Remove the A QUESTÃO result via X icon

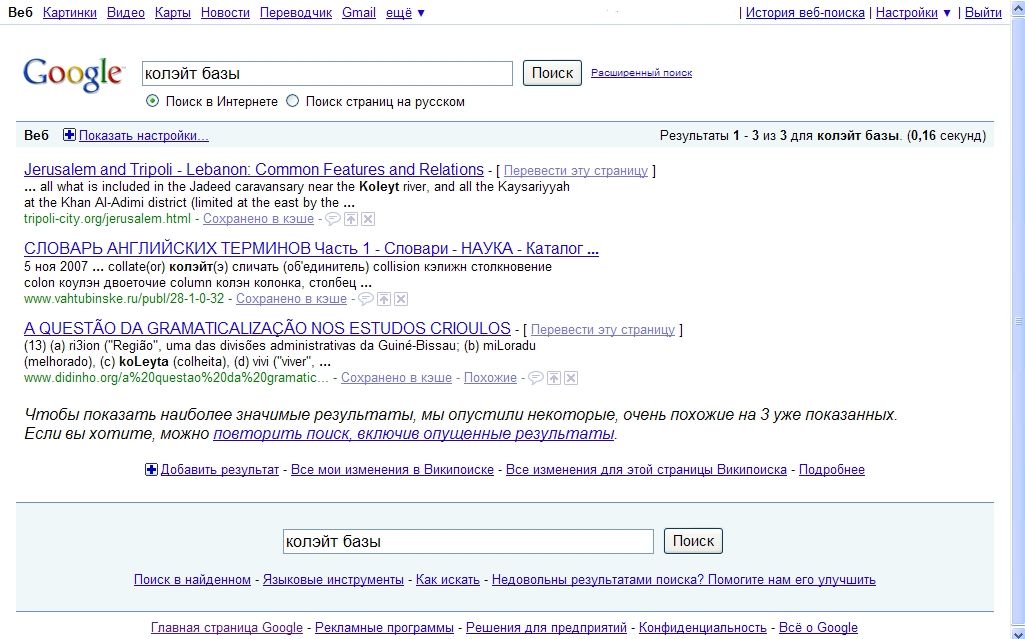[x=571, y=378]
